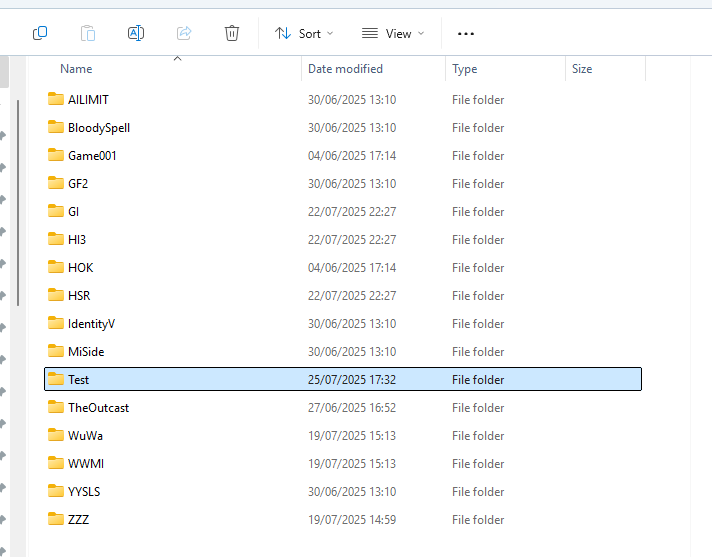The width and height of the screenshot is (712, 557).
Task: Select the TheOutcast folder icon
Action: pos(56,407)
